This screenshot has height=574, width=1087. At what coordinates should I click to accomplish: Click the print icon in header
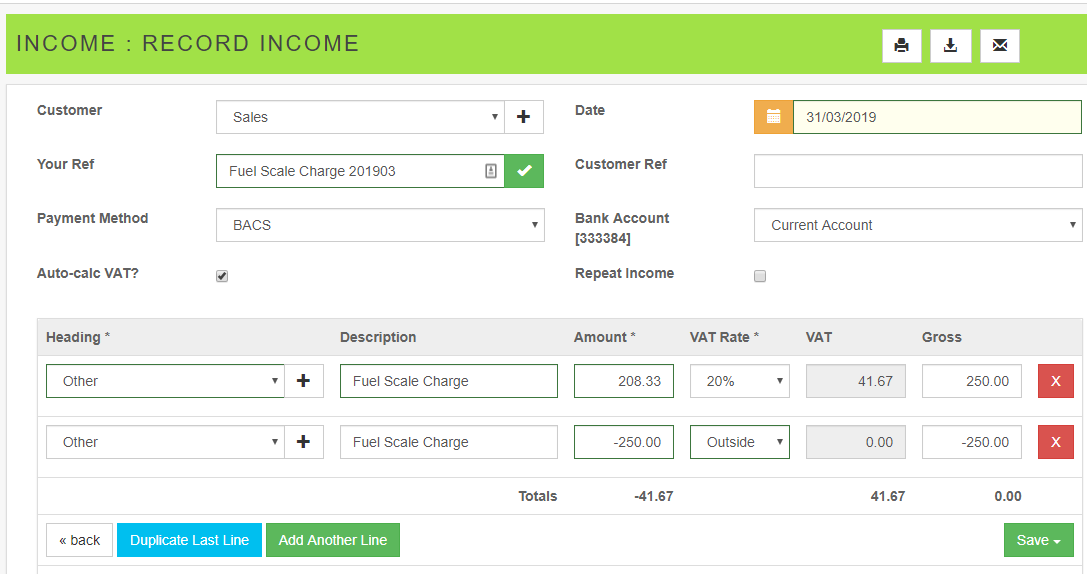click(x=901, y=46)
